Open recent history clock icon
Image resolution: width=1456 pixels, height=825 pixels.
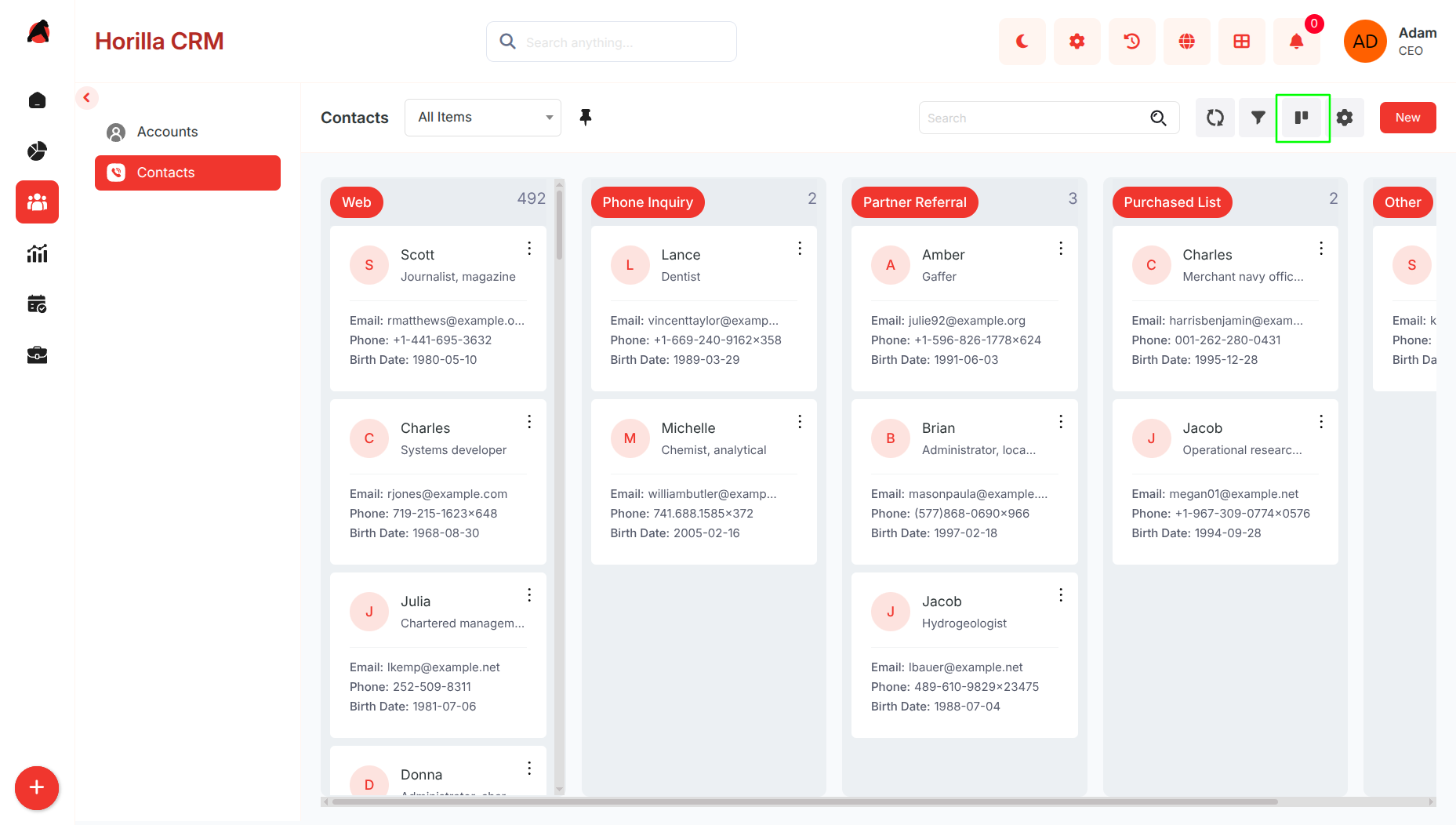point(1131,42)
